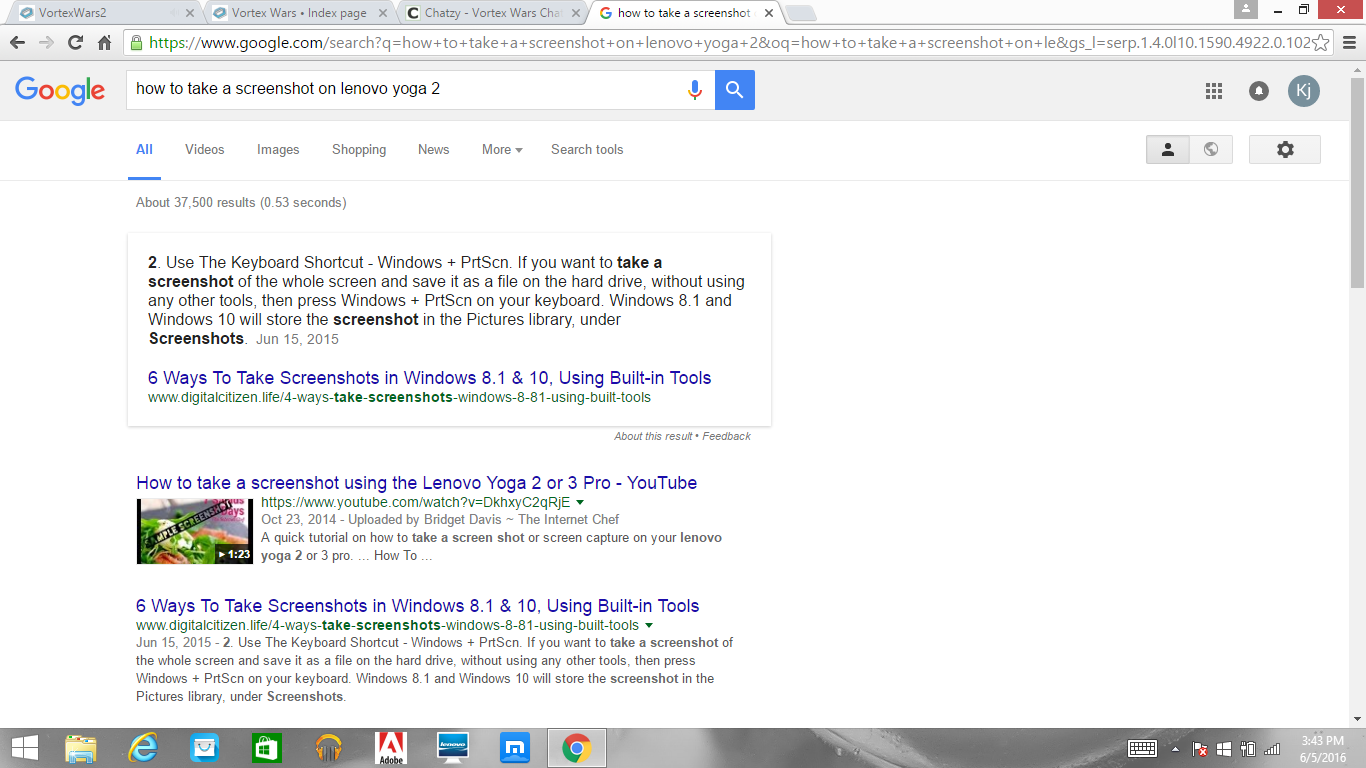Open Search tools options
Viewport: 1366px width, 768px height.
(587, 149)
